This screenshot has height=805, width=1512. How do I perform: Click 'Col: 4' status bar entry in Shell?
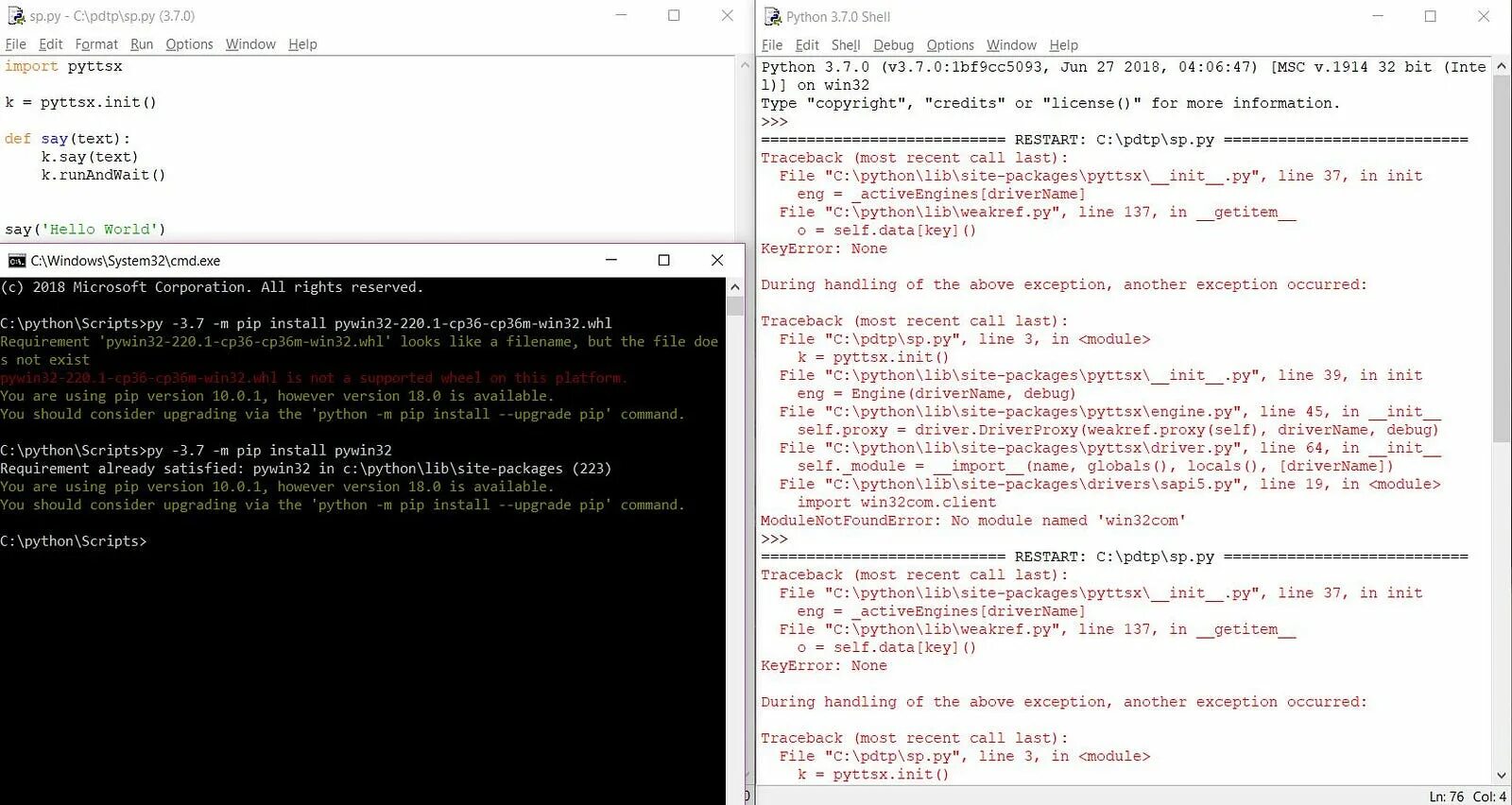(x=1490, y=796)
